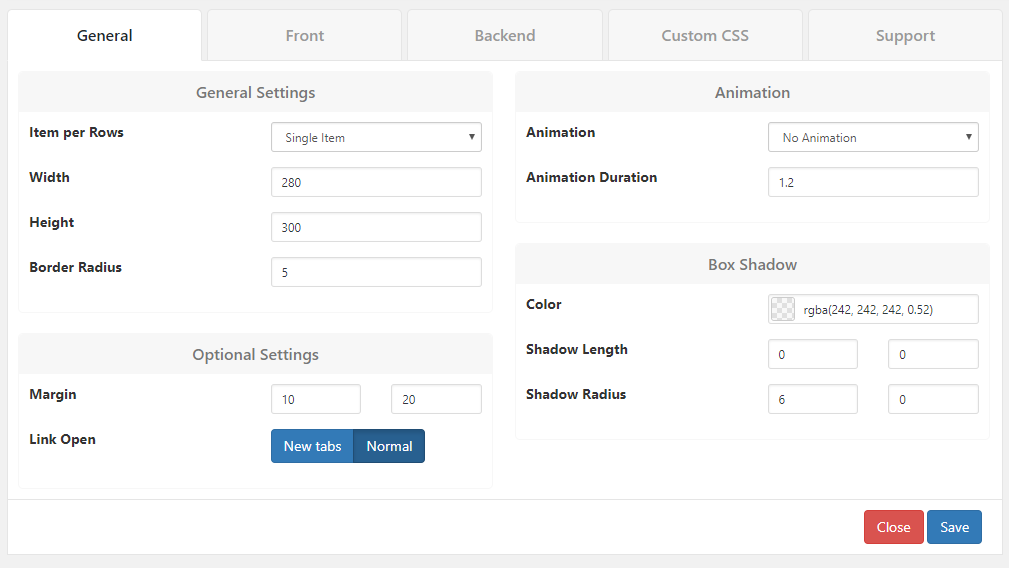Click the first Margin value field
Image resolution: width=1009 pixels, height=568 pixels.
pyautogui.click(x=316, y=399)
